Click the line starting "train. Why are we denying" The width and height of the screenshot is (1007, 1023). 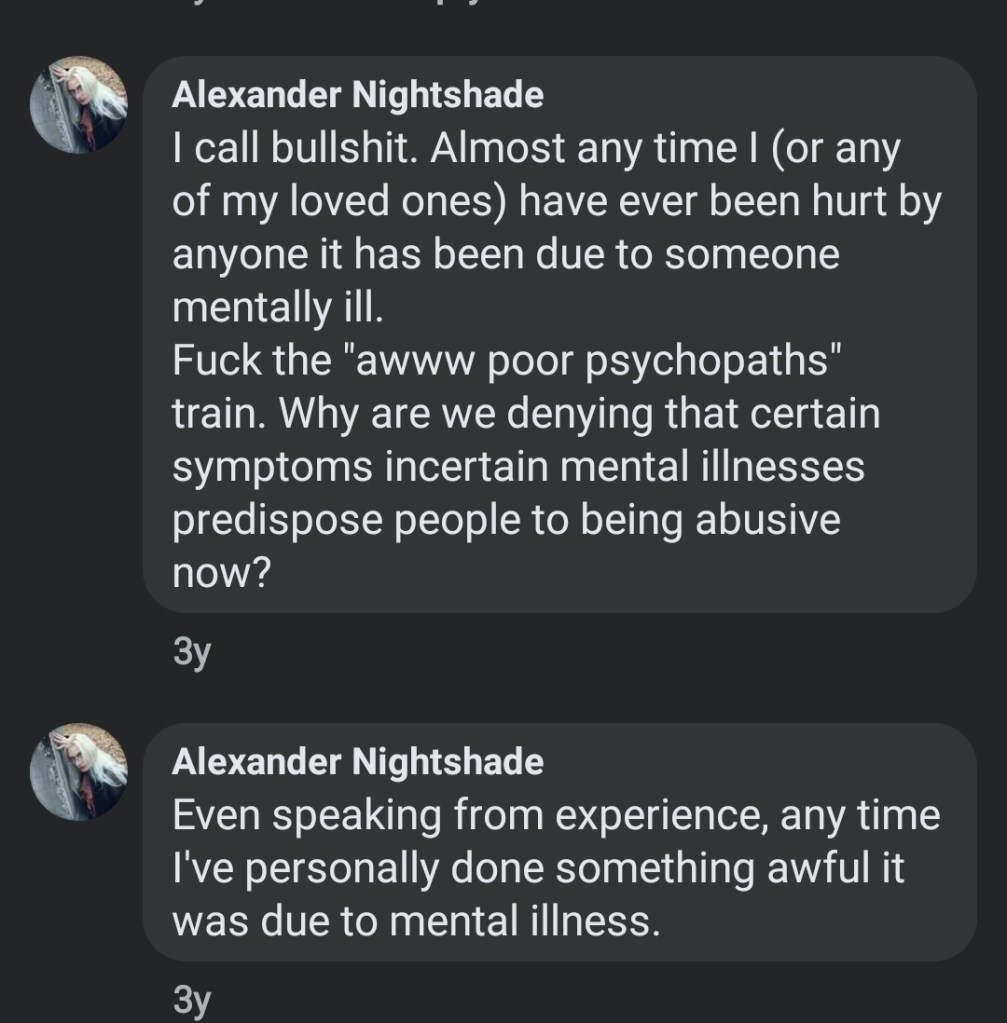526,414
